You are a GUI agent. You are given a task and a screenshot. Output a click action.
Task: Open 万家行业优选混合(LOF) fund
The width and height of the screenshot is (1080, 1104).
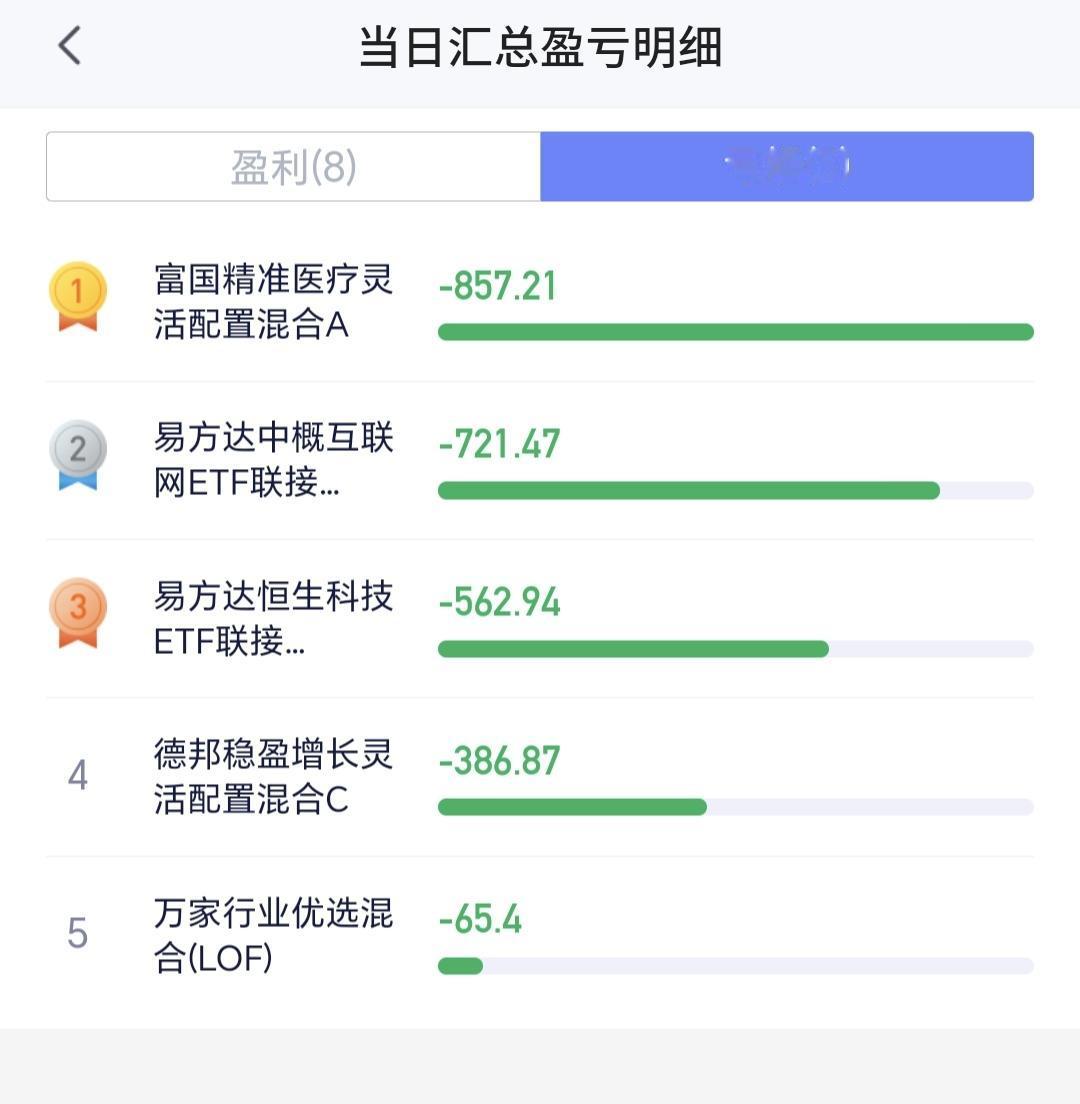(273, 935)
